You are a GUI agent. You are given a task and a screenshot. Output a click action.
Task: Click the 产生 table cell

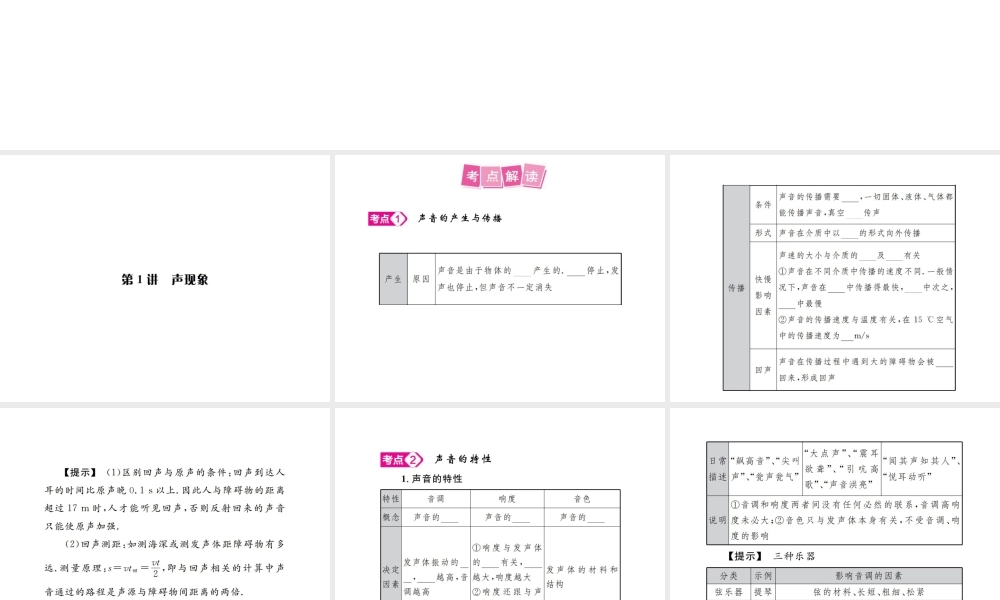(x=393, y=279)
